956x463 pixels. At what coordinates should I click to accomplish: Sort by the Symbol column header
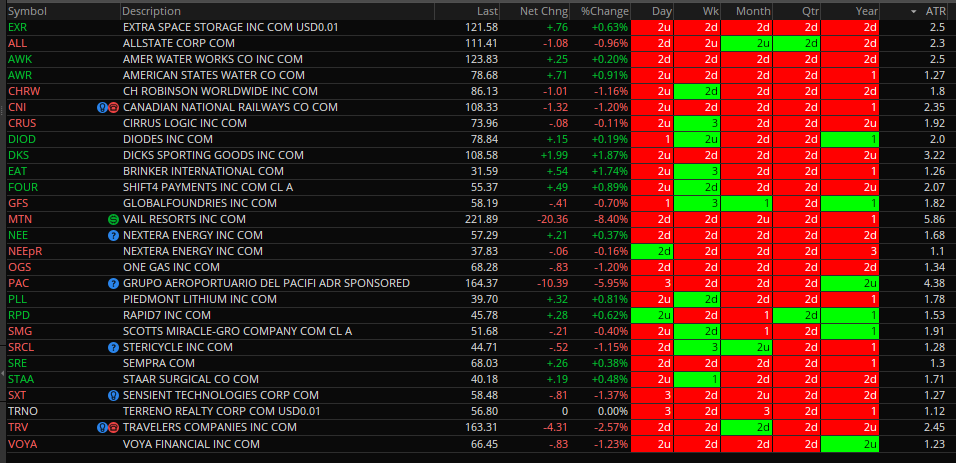pos(27,11)
